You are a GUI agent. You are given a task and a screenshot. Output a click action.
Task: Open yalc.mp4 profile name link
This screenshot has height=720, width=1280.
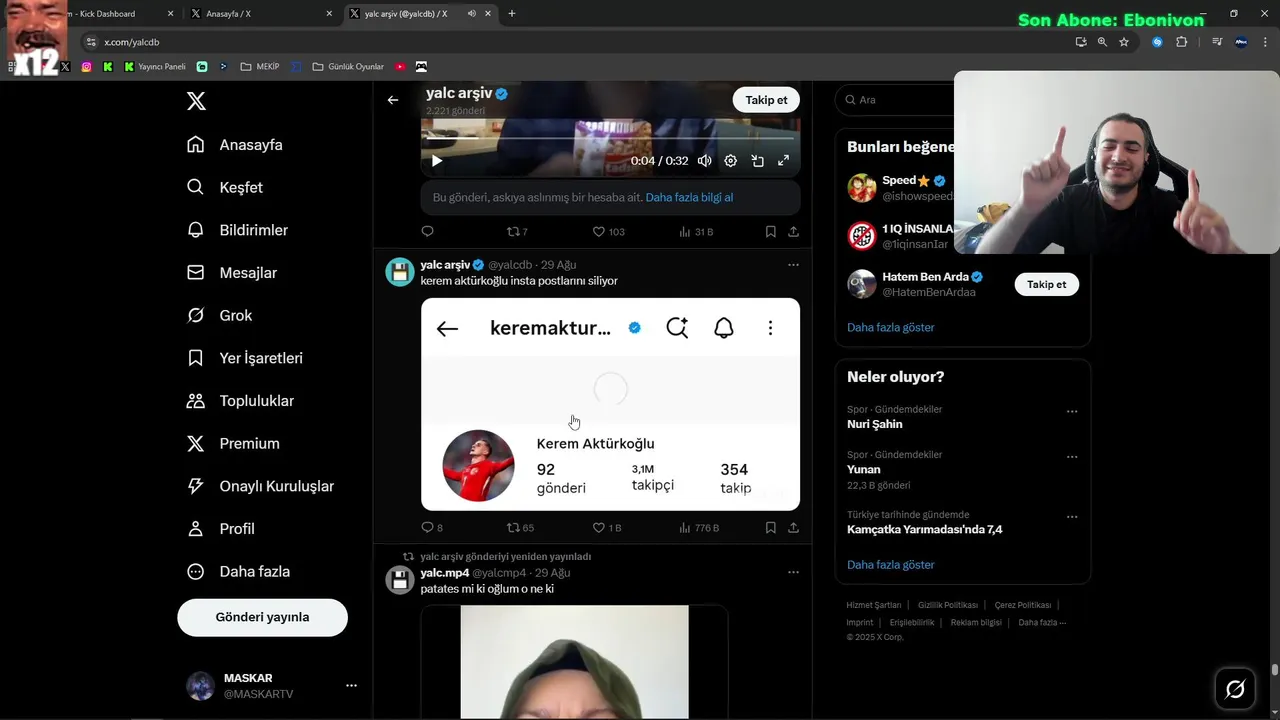444,573
